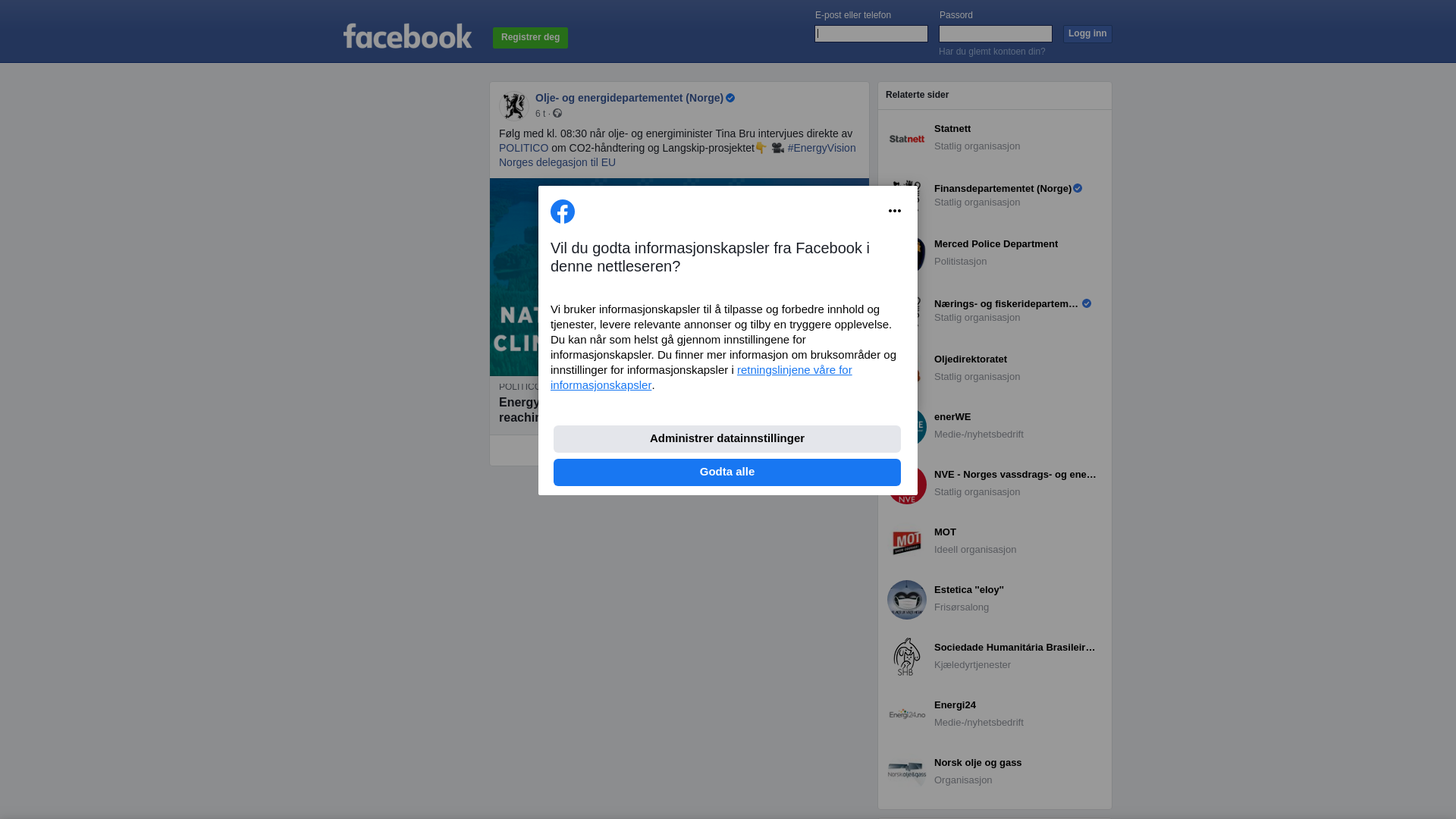Open the three-dot menu in cookie dialog
The height and width of the screenshot is (819, 1456).
click(895, 211)
